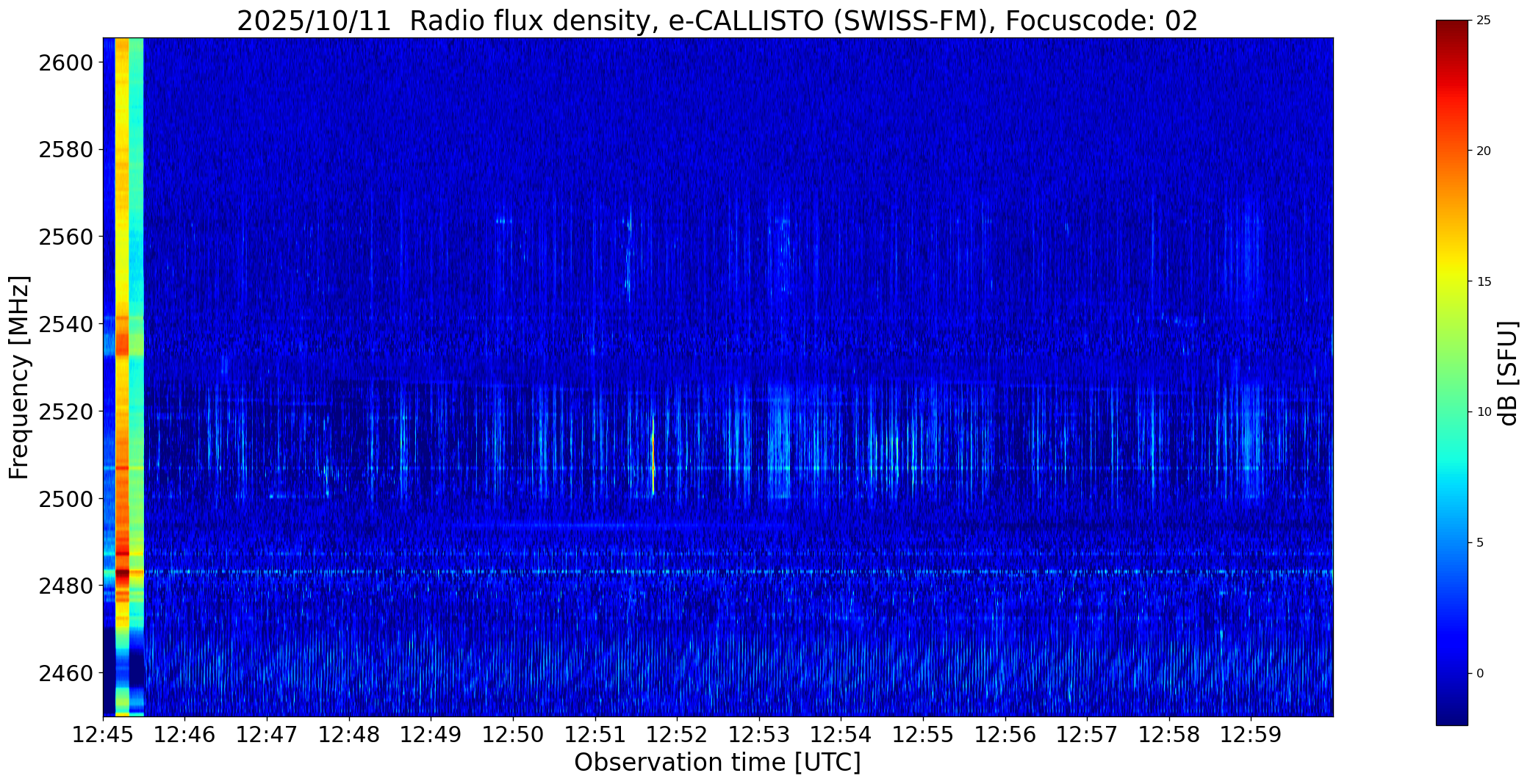
Task: Click the 12:47 time tick label
Action: click(267, 735)
